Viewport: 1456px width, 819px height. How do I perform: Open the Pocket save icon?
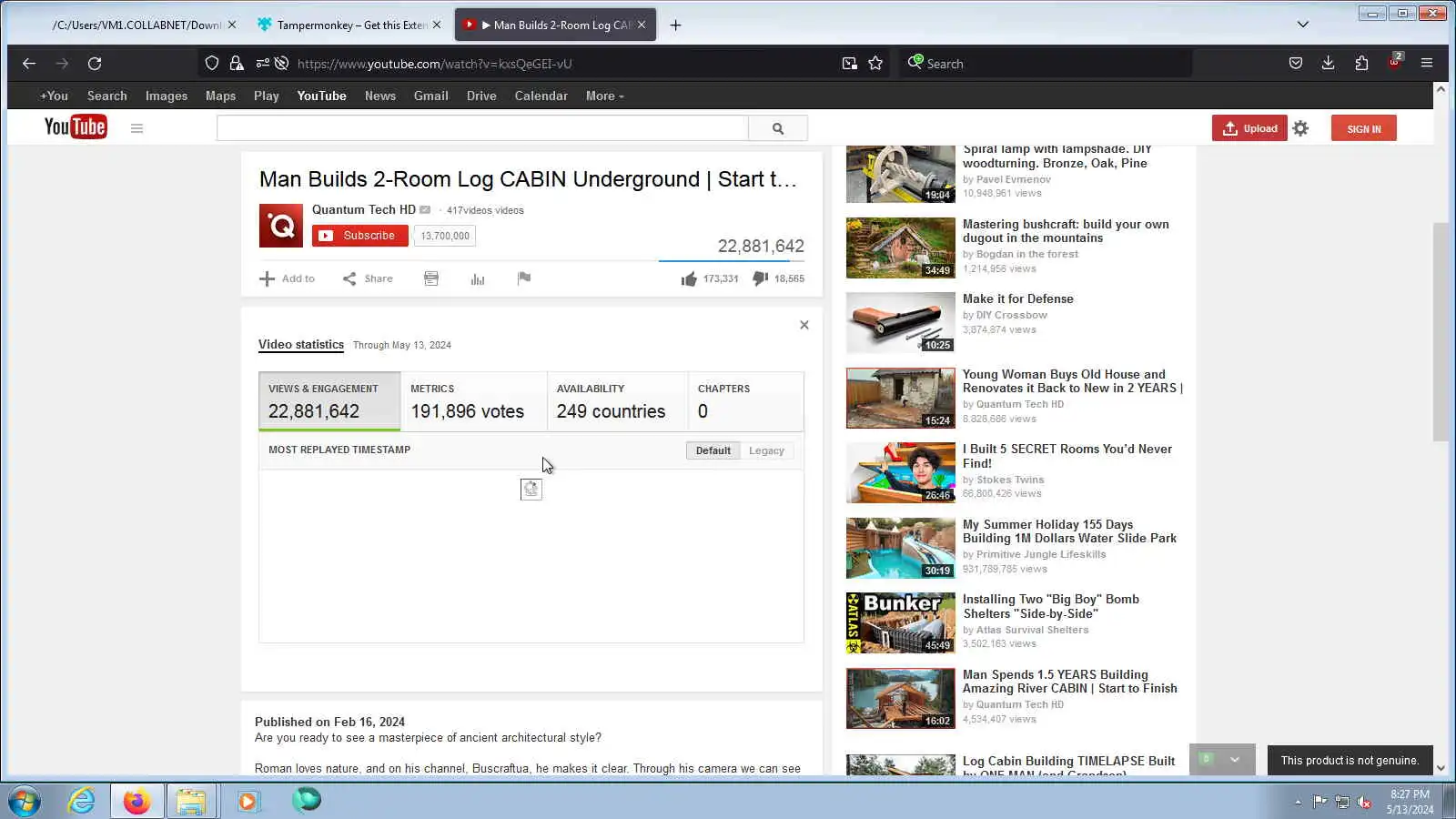pos(1296,64)
